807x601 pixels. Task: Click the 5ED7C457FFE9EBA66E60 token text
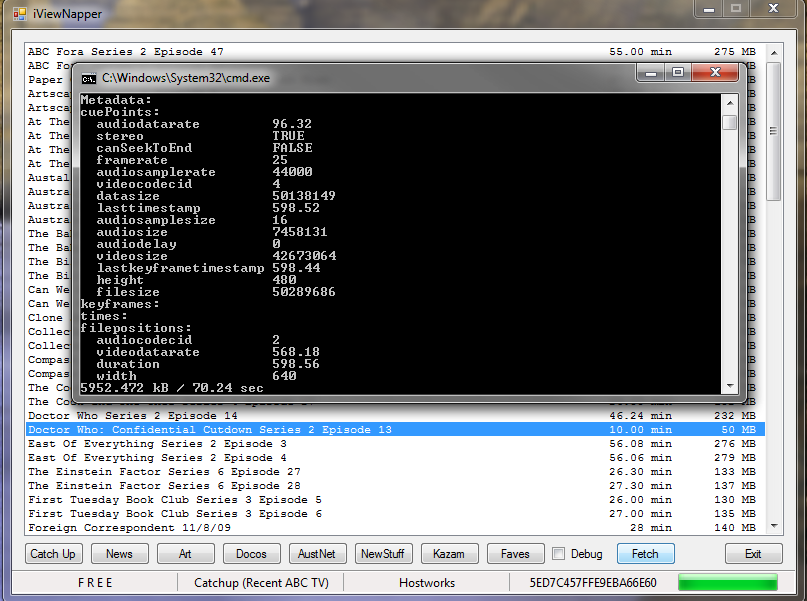tap(593, 582)
